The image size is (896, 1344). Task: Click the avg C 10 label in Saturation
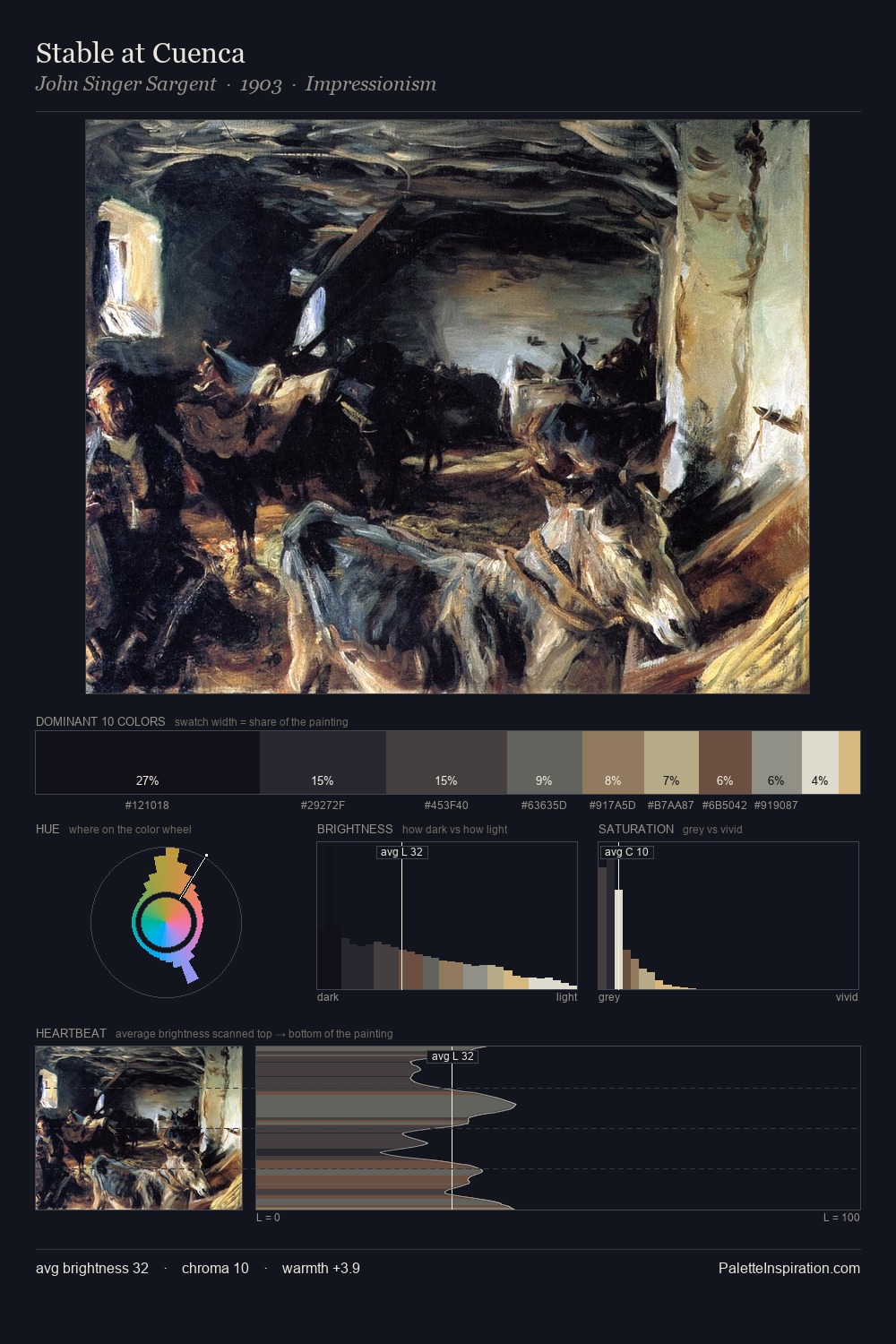626,852
